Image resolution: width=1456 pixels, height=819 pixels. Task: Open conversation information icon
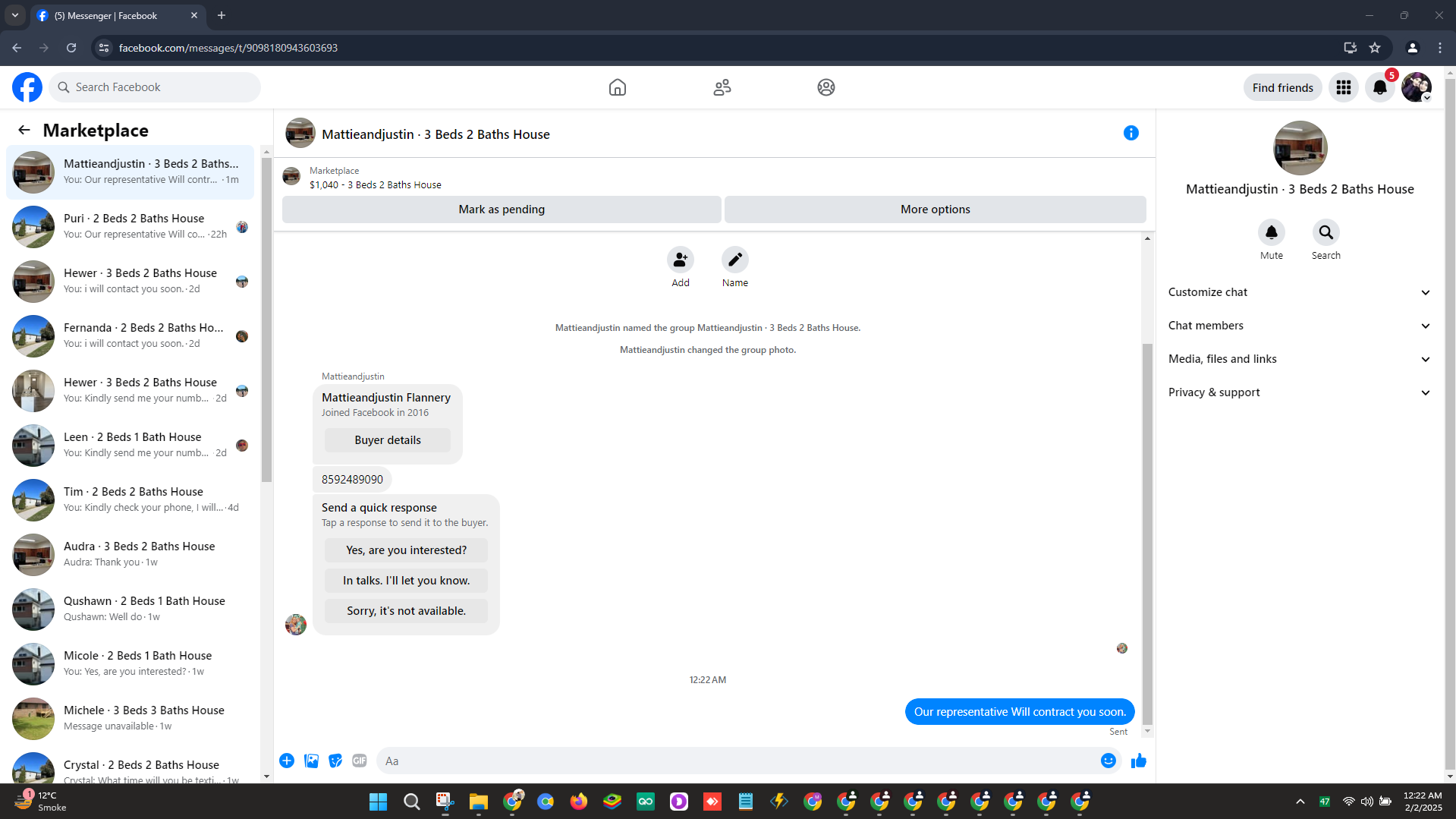(1131, 133)
